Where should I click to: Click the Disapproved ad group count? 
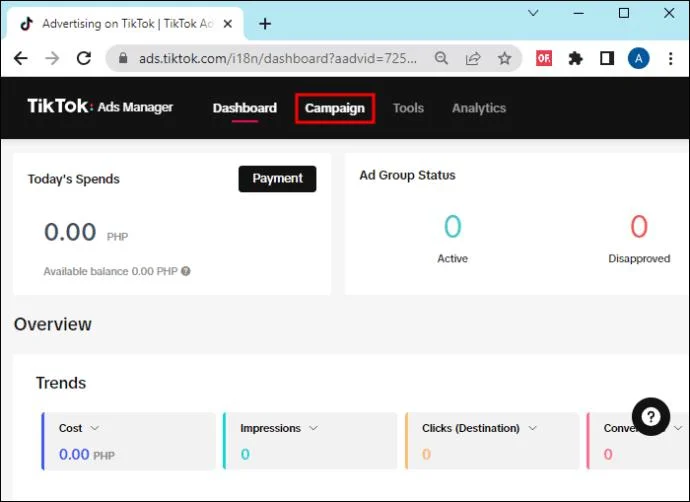coord(639,226)
